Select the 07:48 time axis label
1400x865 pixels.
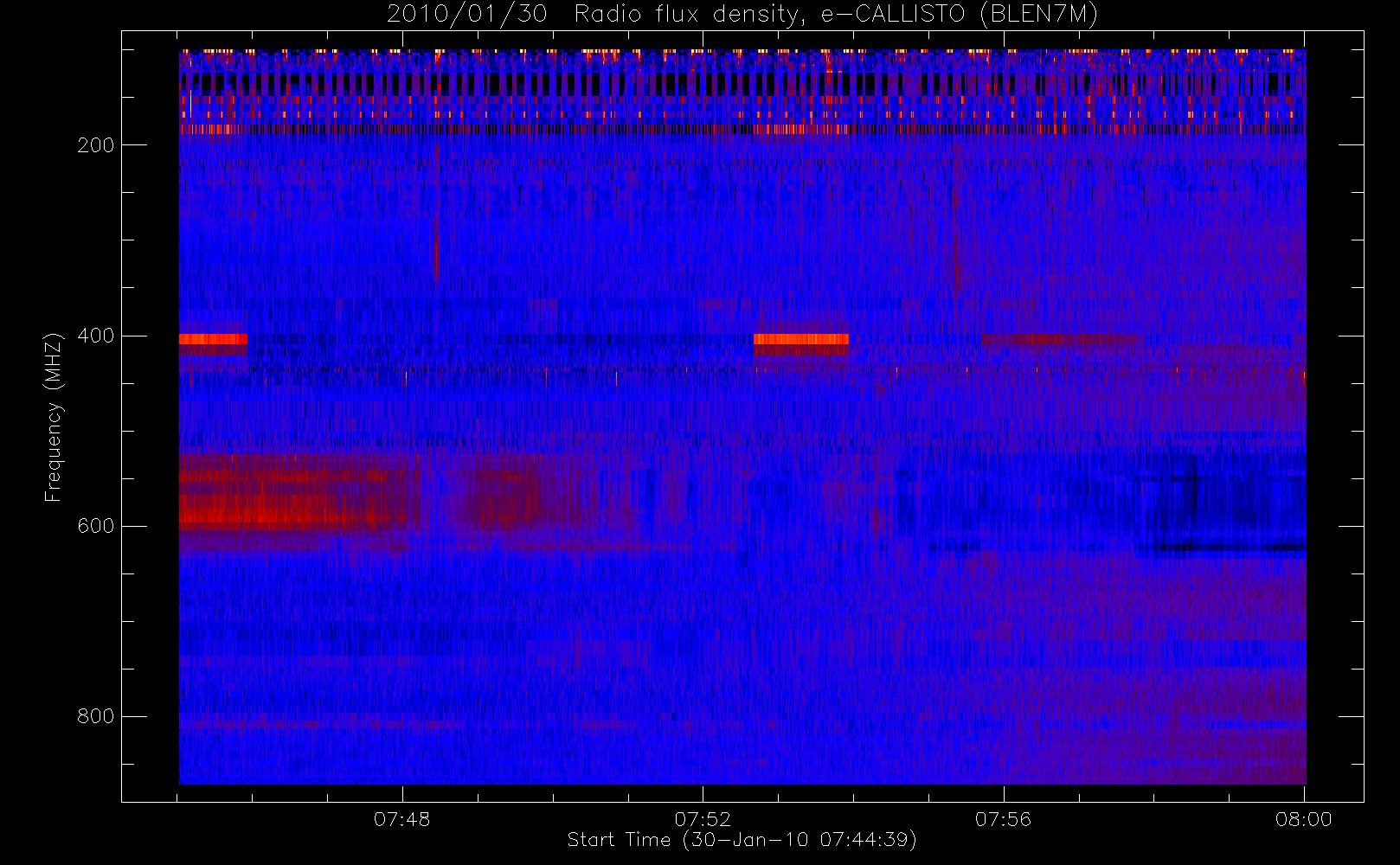pyautogui.click(x=402, y=819)
